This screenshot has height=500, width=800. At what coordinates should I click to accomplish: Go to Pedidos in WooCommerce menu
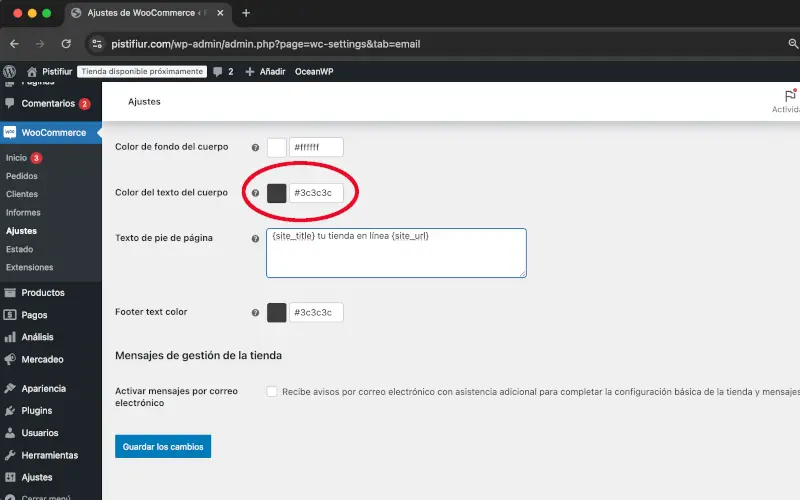pyautogui.click(x=22, y=176)
